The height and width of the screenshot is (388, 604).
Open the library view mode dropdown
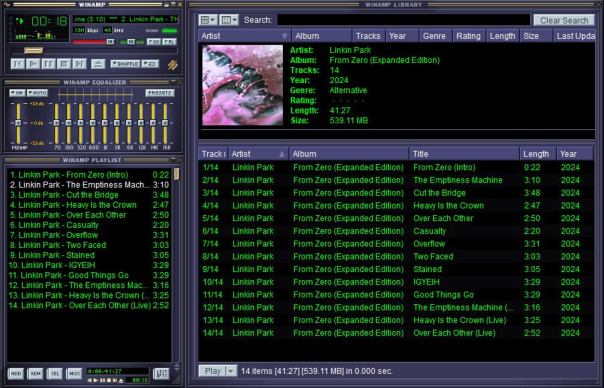[x=208, y=20]
